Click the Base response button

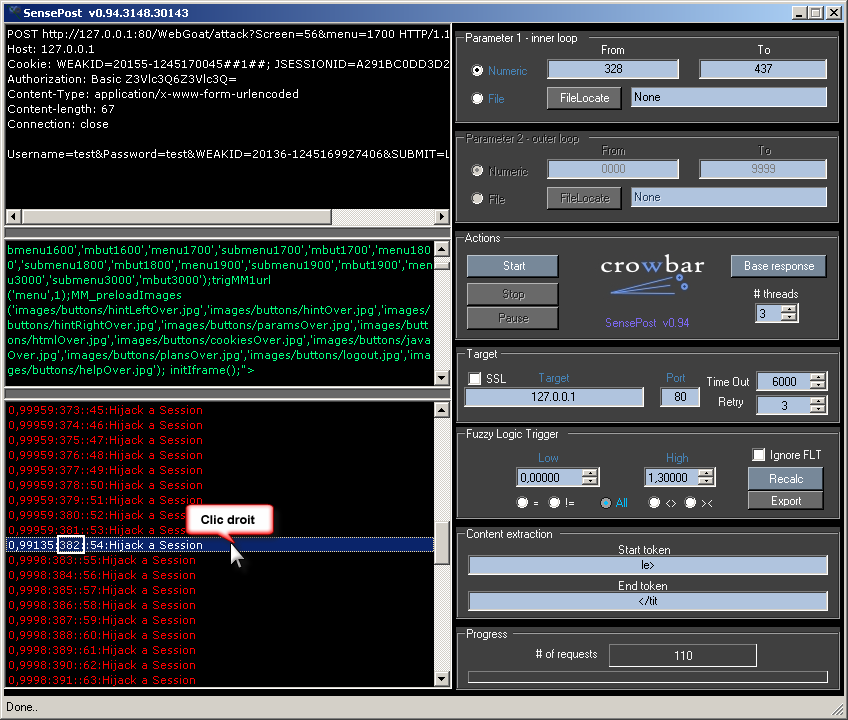779,266
